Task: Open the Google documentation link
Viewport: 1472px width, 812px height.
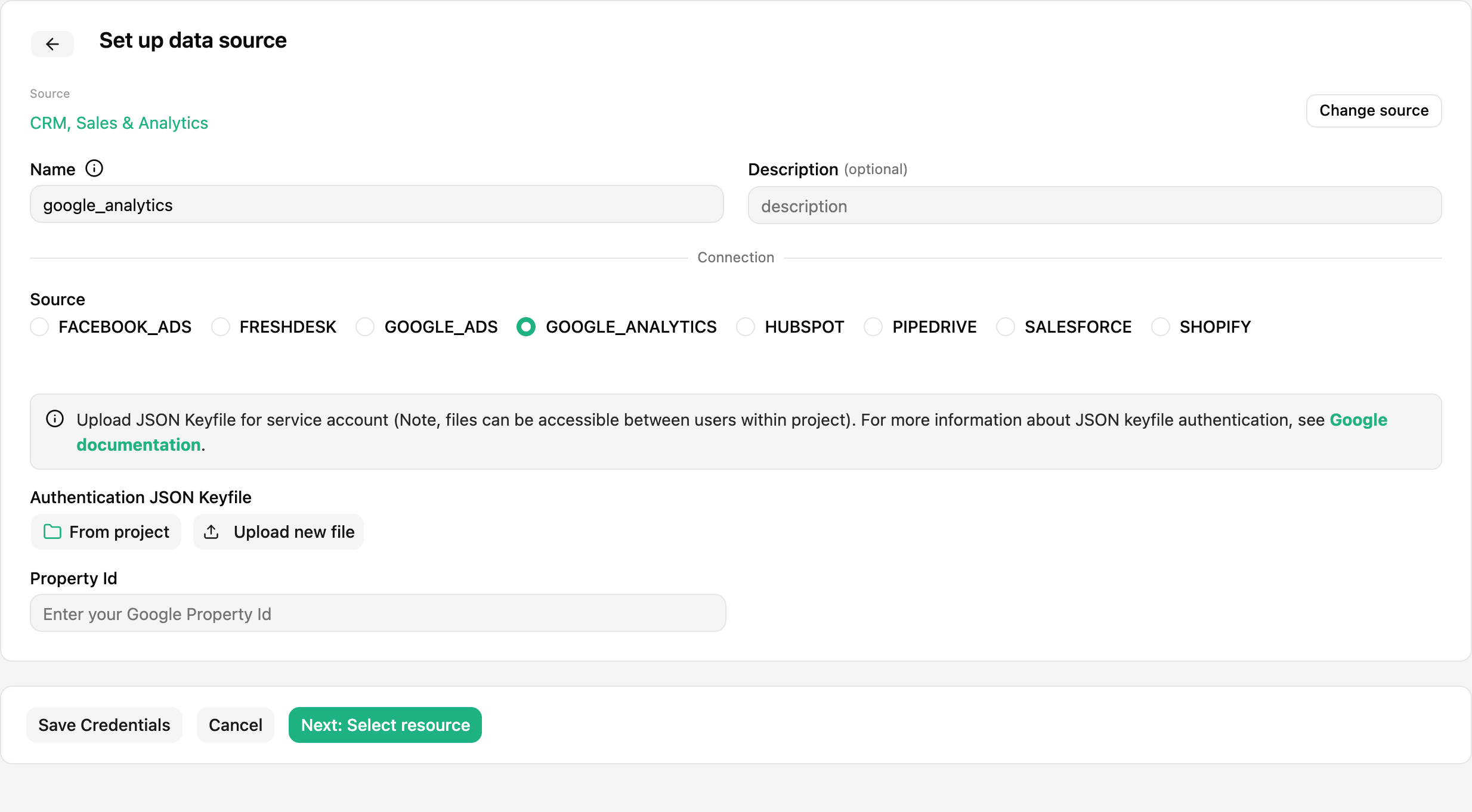Action: [1358, 420]
